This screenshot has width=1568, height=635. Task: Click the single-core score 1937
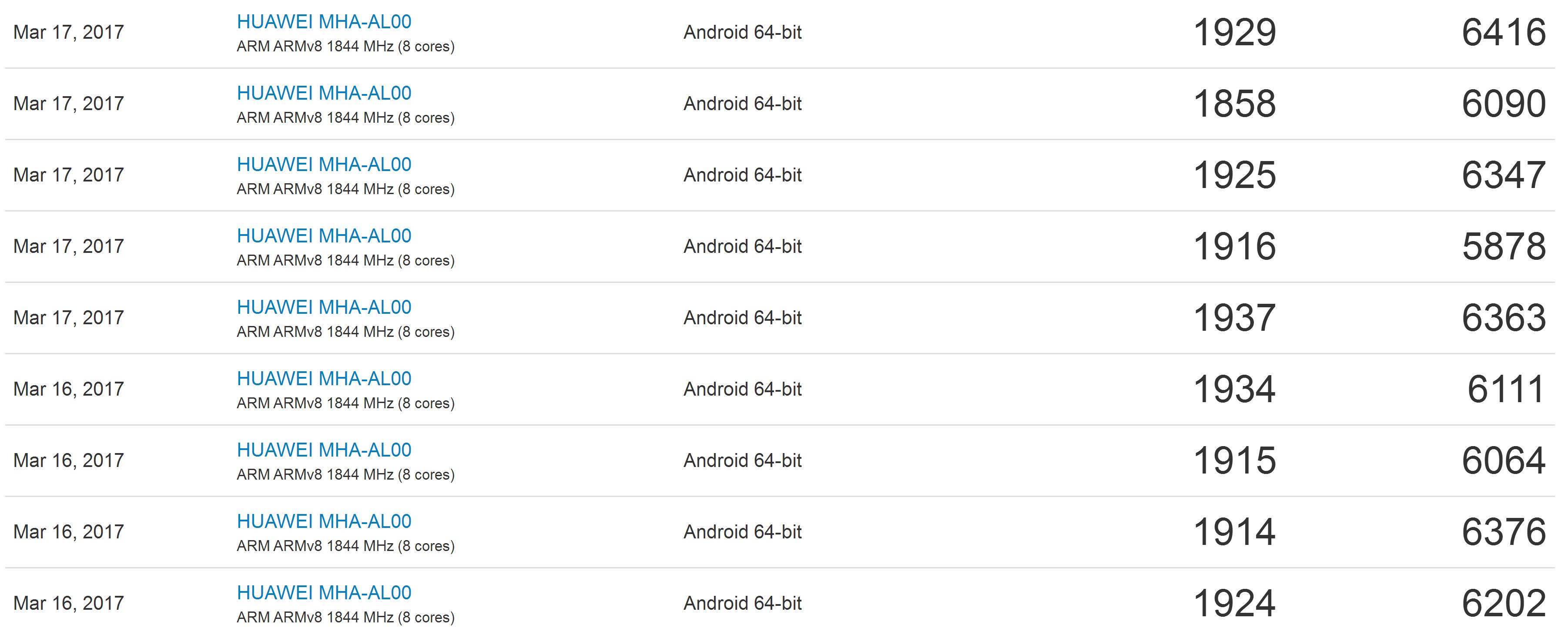click(1234, 318)
